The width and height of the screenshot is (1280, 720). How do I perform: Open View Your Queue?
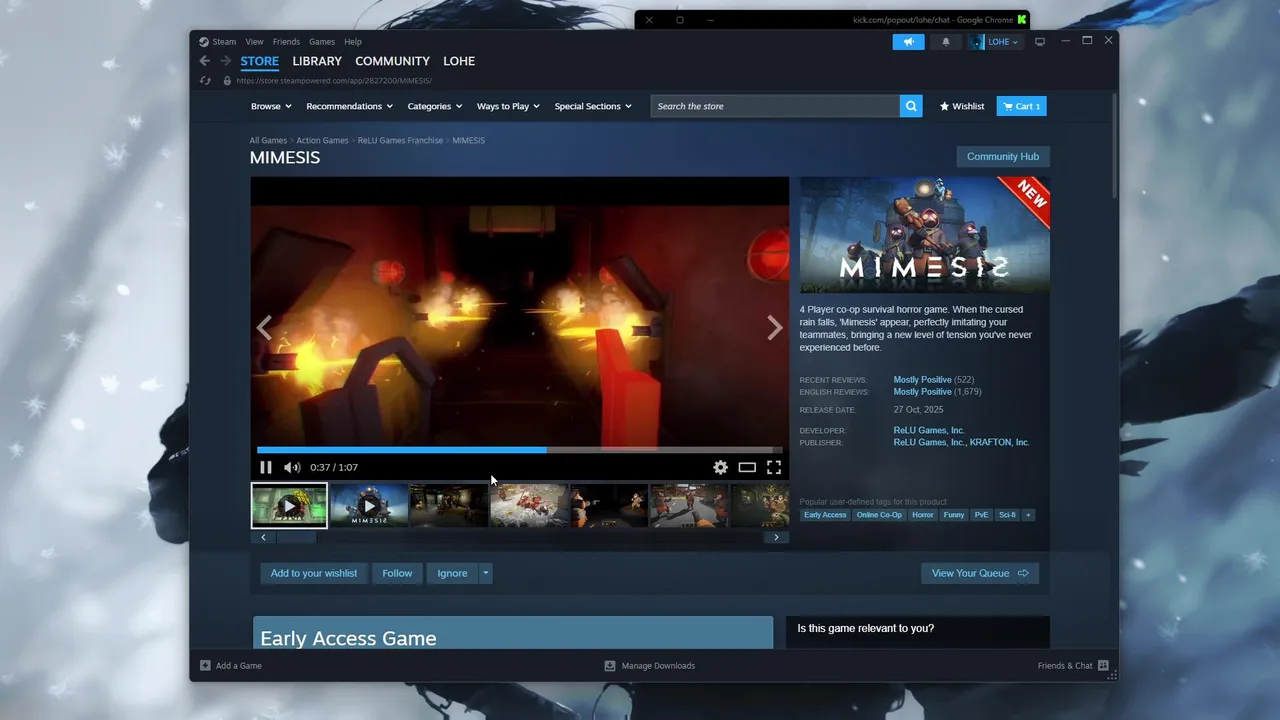pyautogui.click(x=980, y=573)
